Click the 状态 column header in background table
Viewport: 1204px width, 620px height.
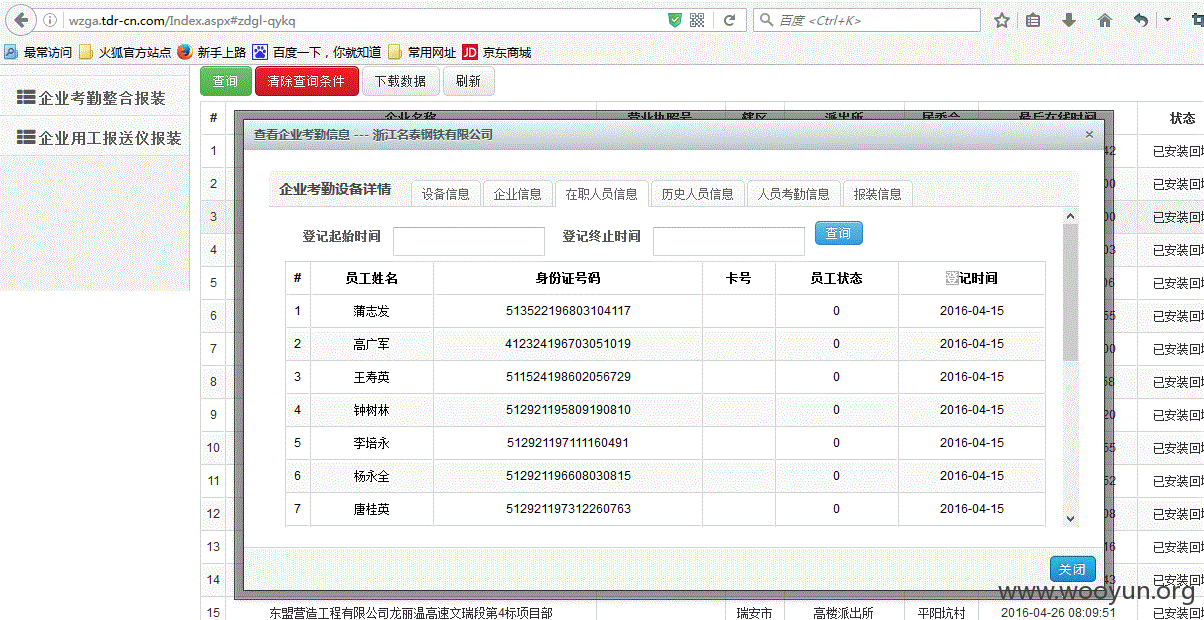(x=1183, y=118)
